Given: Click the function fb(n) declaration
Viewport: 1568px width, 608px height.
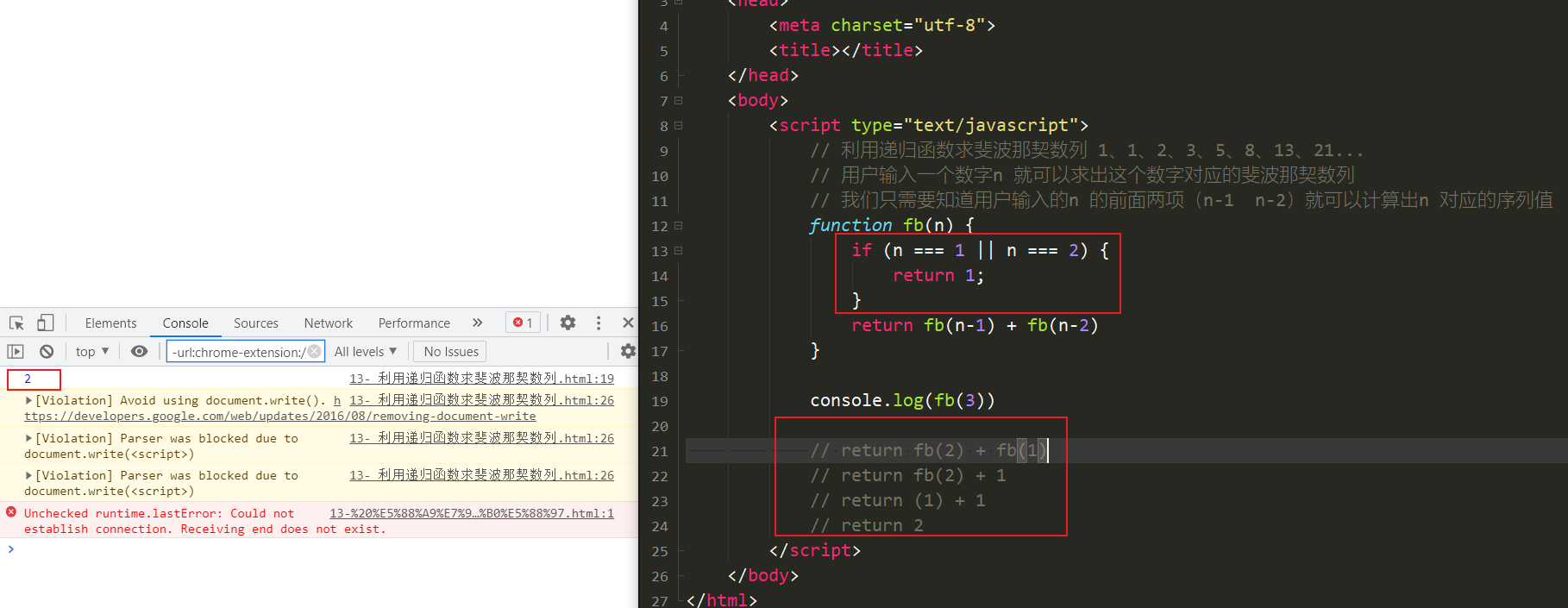Looking at the screenshot, I should pos(892,225).
